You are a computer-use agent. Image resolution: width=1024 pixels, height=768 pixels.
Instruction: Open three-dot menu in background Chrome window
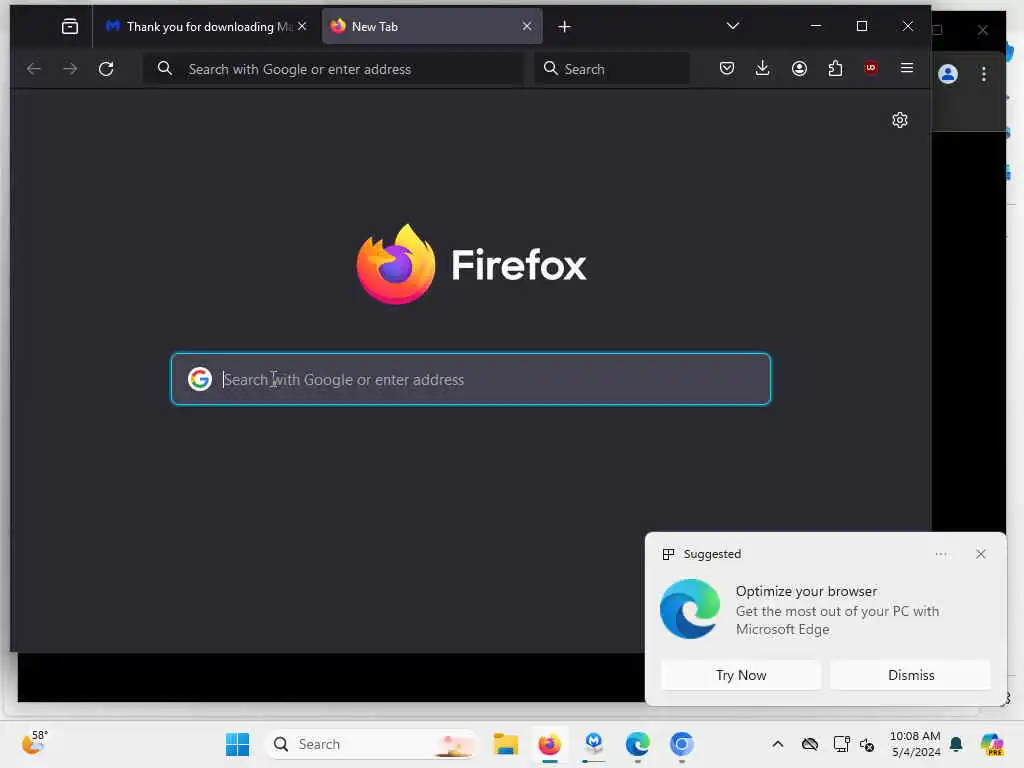(984, 74)
